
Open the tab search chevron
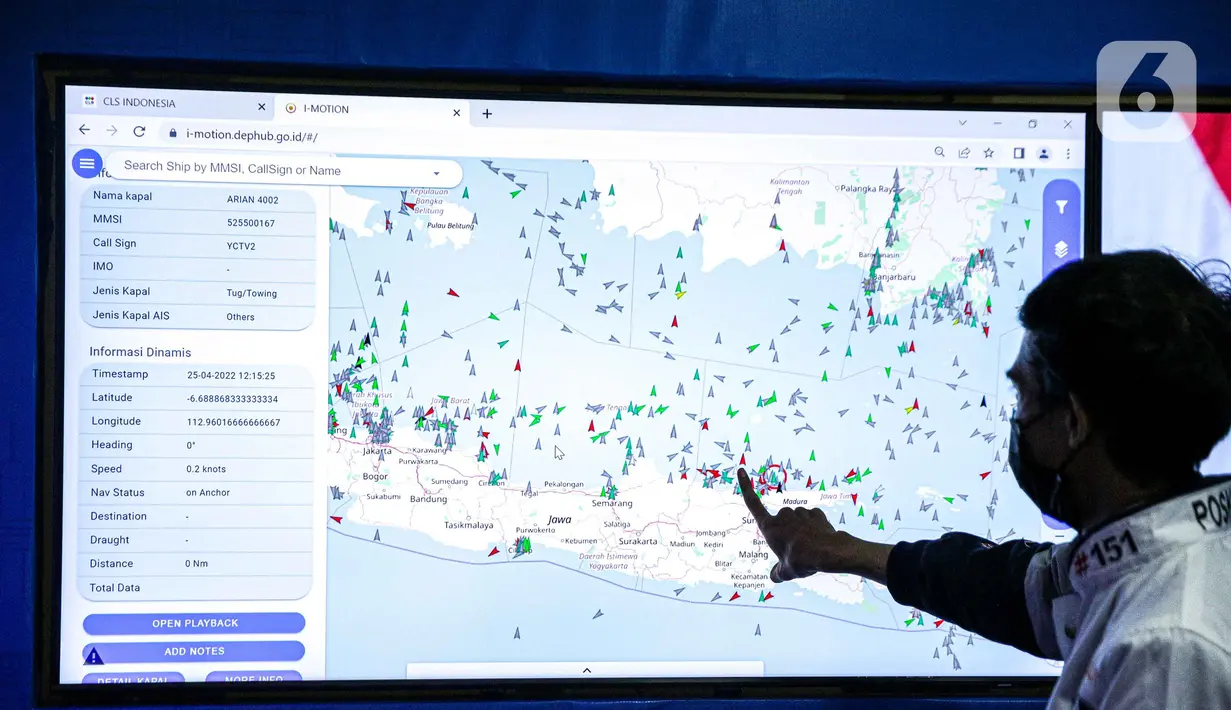tap(963, 123)
